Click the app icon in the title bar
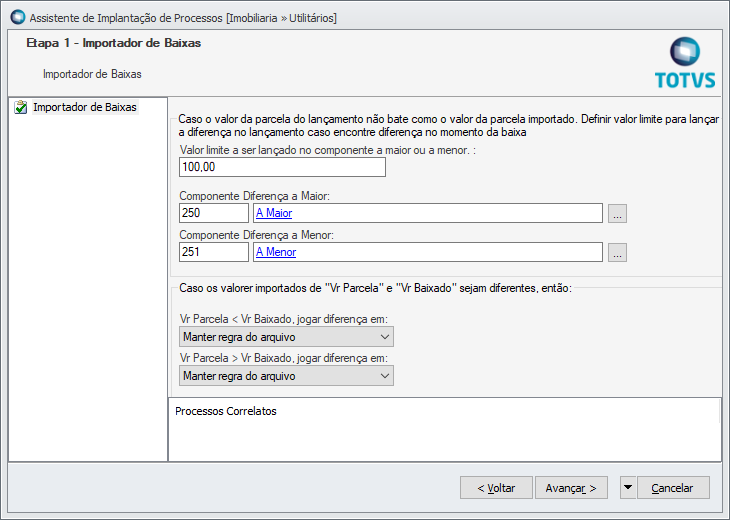Screen dimensions: 730x520 tap(16, 18)
